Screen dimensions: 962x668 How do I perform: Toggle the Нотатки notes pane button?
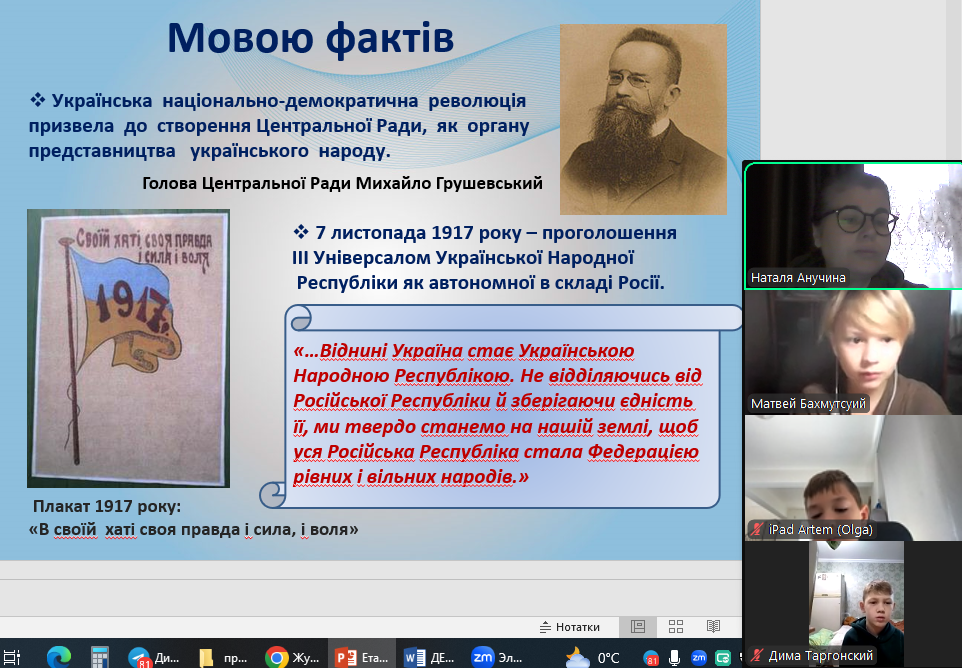click(569, 627)
